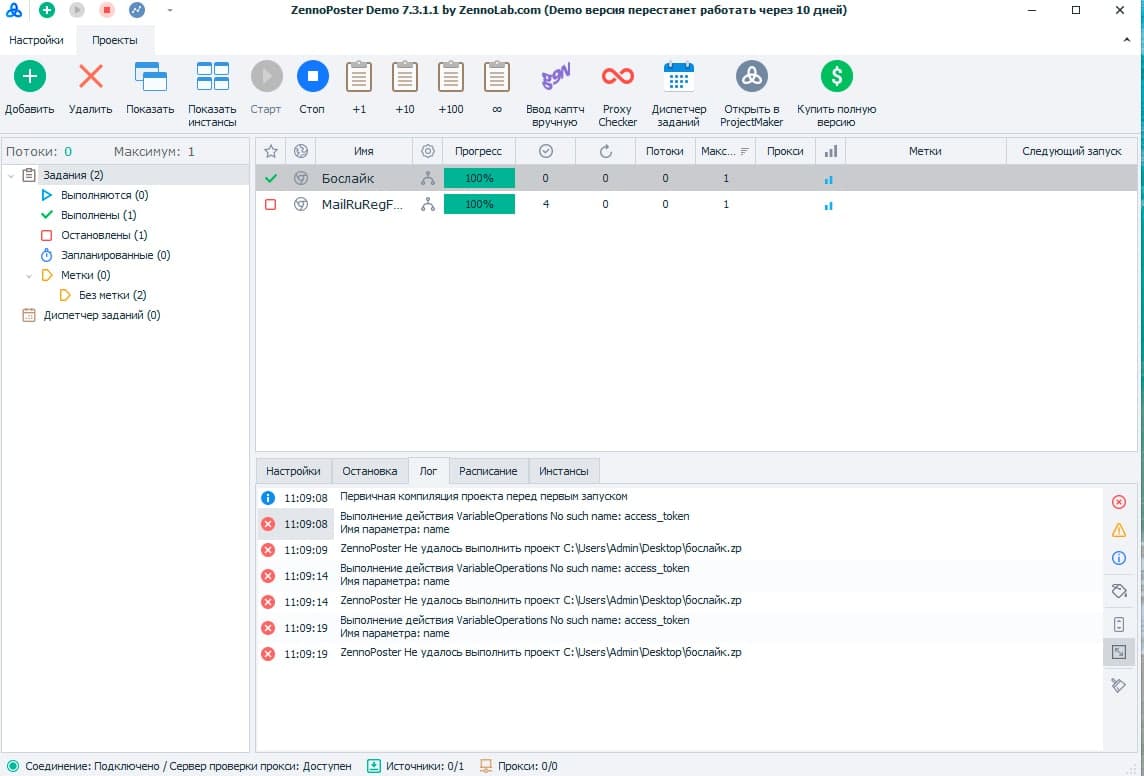1144x776 pixels.
Task: Toggle the log error filter icon
Action: (x=1118, y=502)
